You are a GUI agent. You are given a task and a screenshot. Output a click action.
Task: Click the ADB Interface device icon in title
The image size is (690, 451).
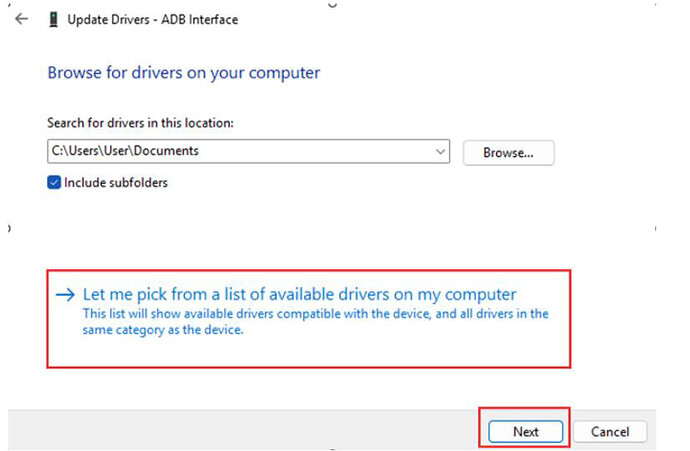[x=53, y=20]
